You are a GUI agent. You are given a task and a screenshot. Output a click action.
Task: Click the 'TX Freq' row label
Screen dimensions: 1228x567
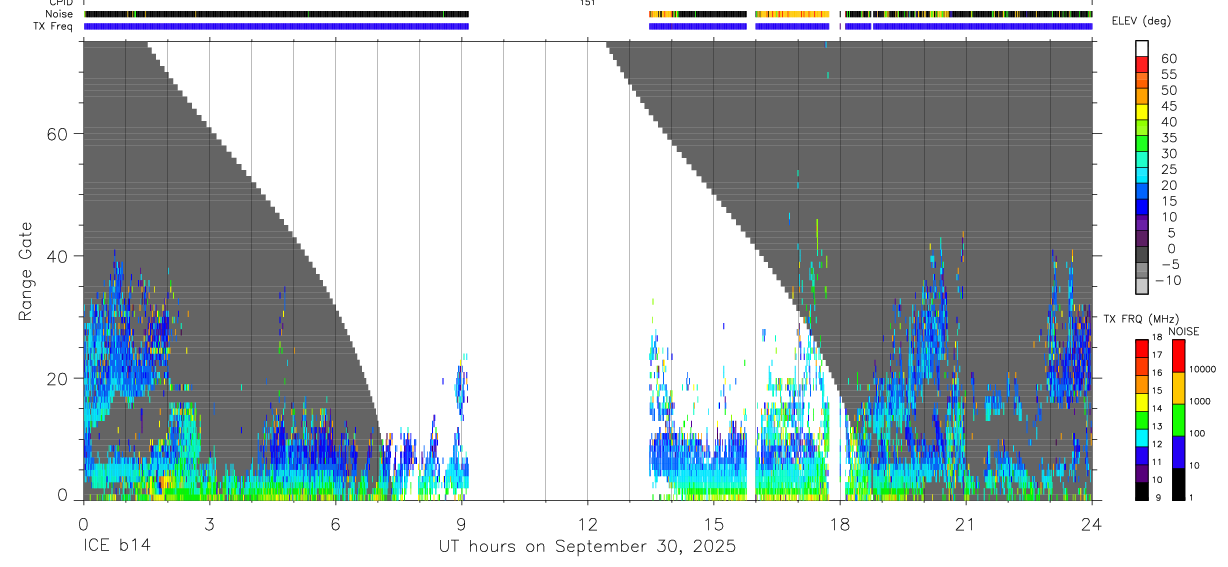tap(55, 26)
